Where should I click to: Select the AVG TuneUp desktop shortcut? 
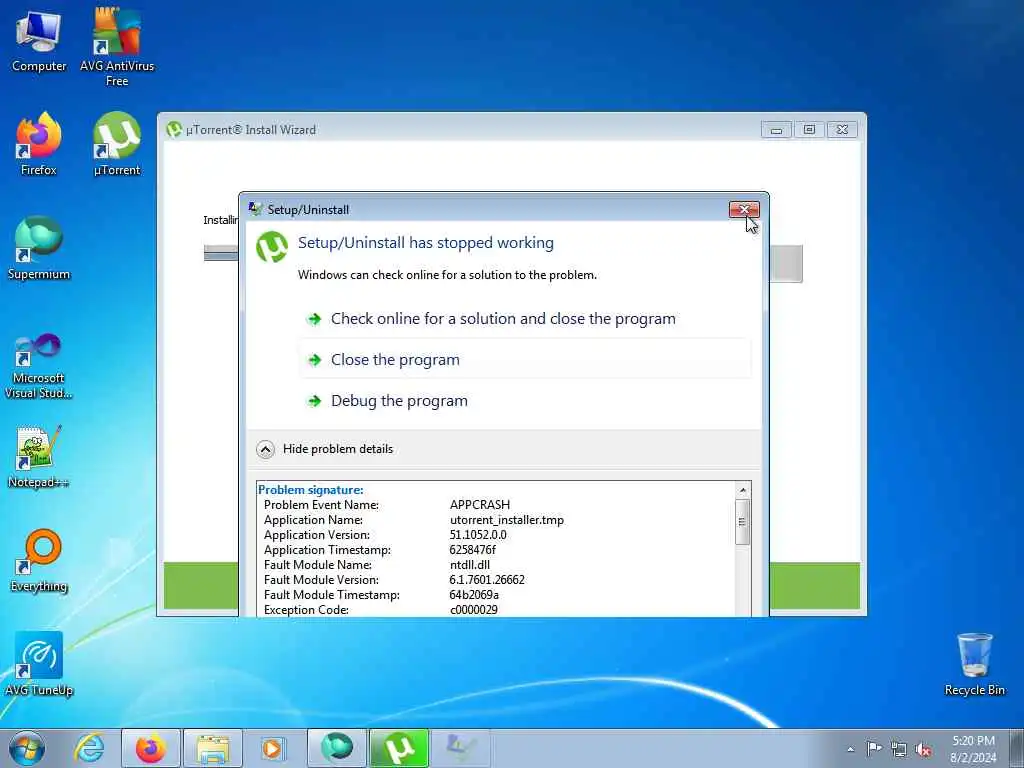pyautogui.click(x=39, y=664)
